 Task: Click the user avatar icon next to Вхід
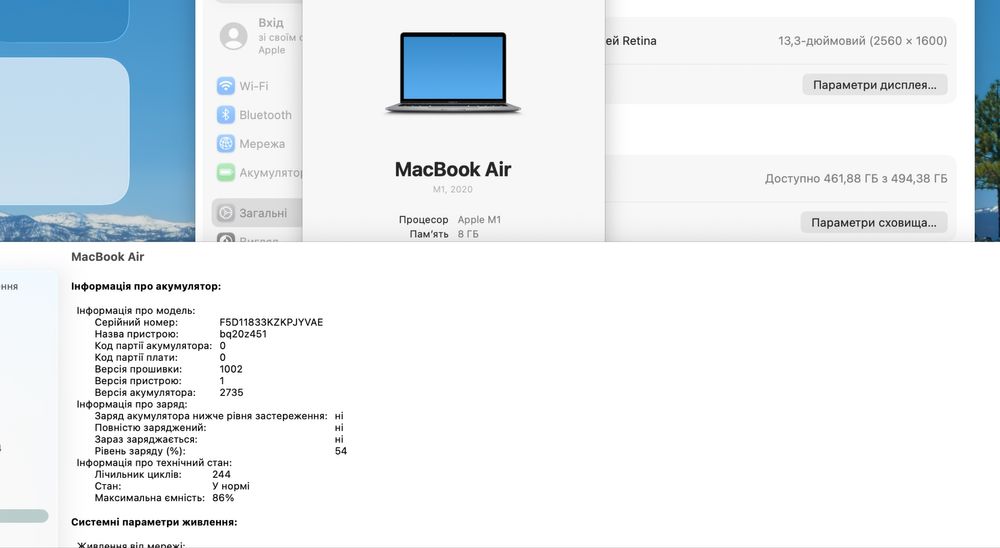pos(233,36)
